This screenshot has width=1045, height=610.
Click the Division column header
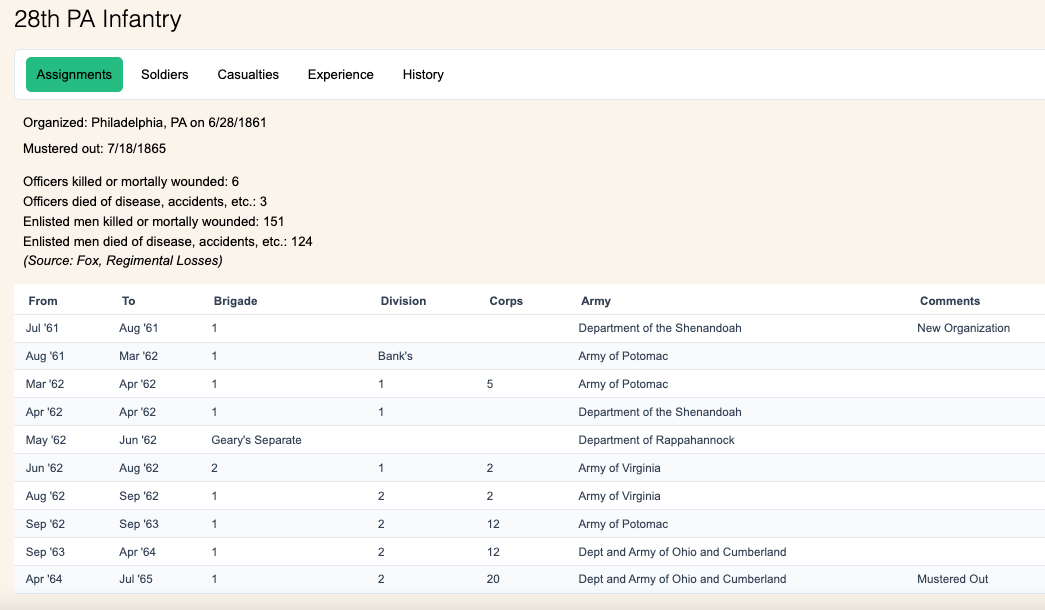[x=403, y=301]
